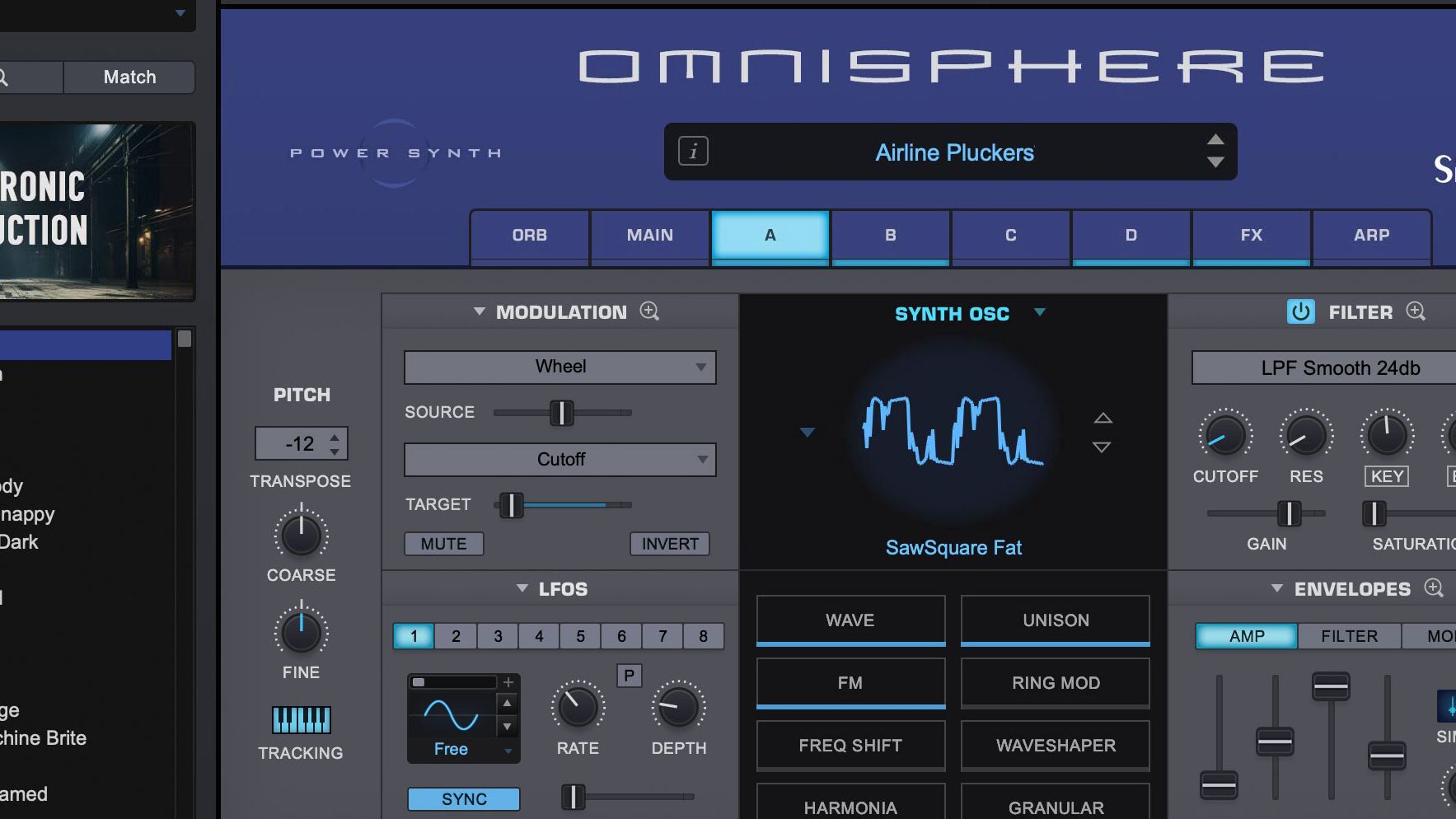Enable the FM oscillator section
Viewport: 1456px width, 819px height.
click(x=850, y=683)
